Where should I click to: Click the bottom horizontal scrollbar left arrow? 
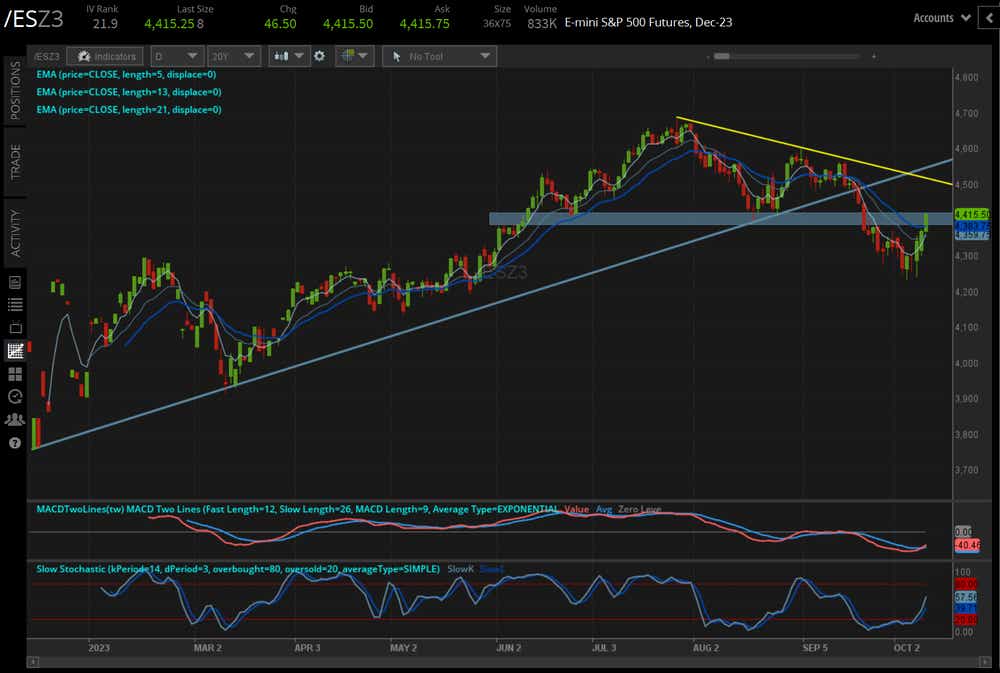click(33, 662)
